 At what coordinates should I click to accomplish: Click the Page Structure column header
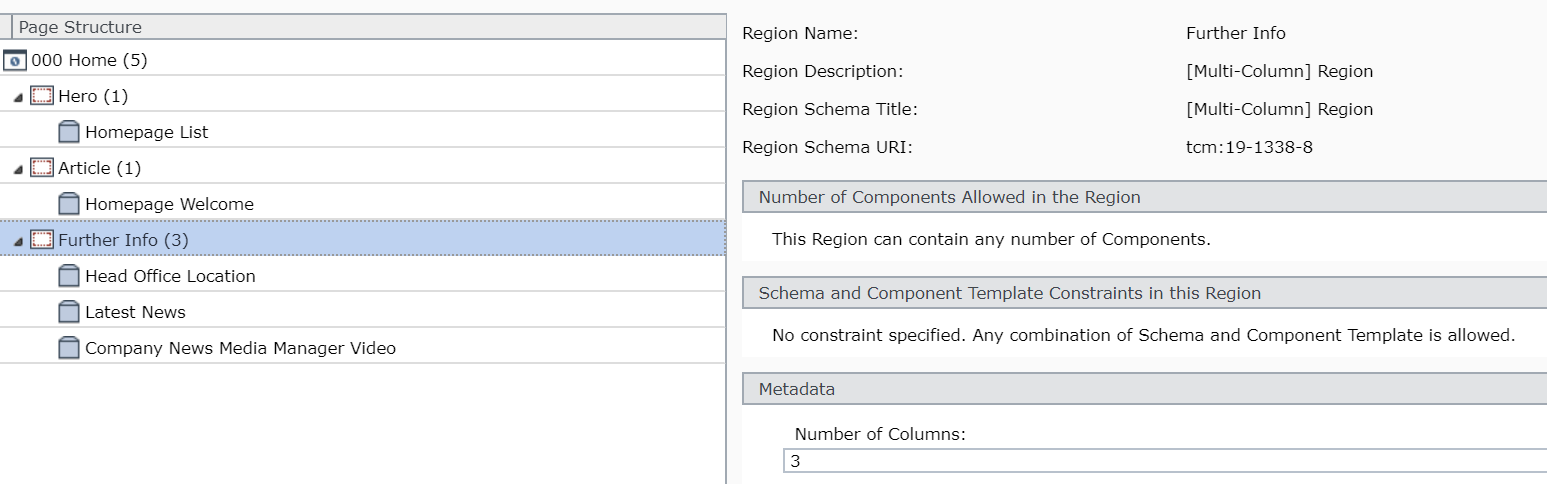click(368, 27)
